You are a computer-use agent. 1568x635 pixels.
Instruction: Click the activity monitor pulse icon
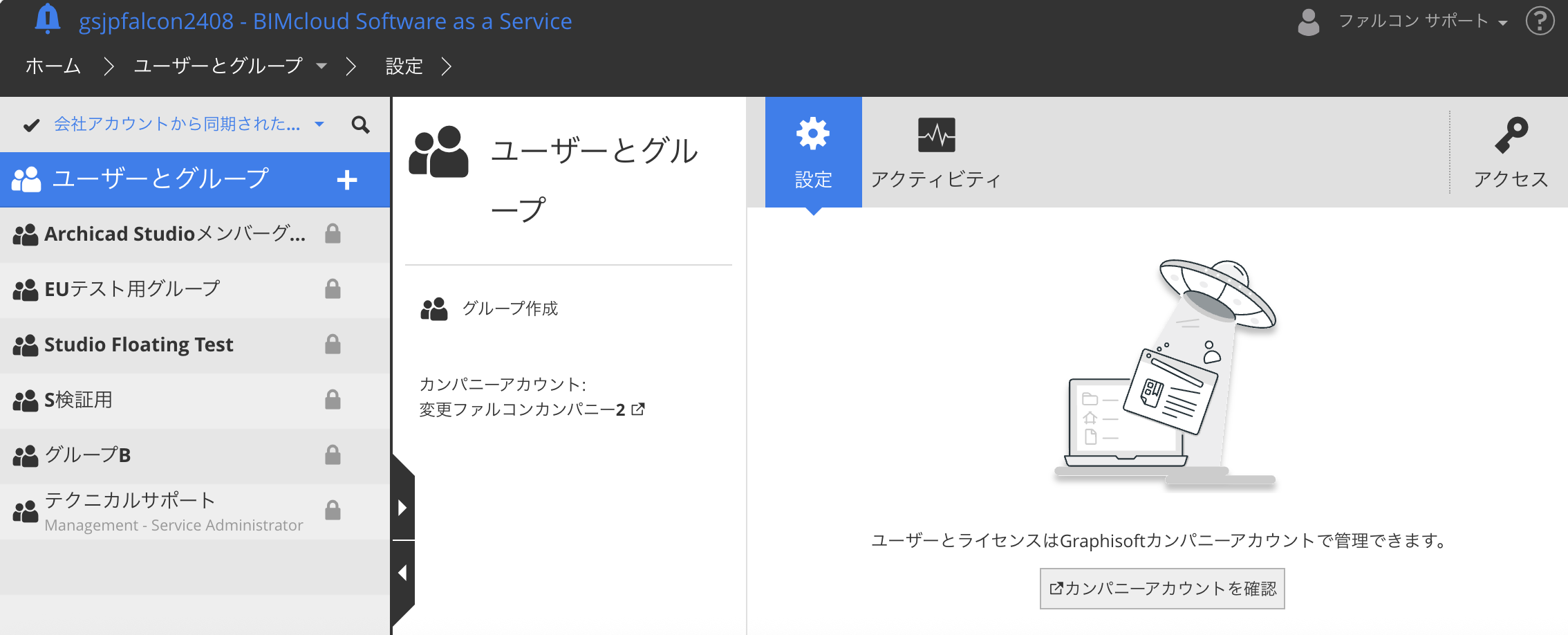click(936, 134)
